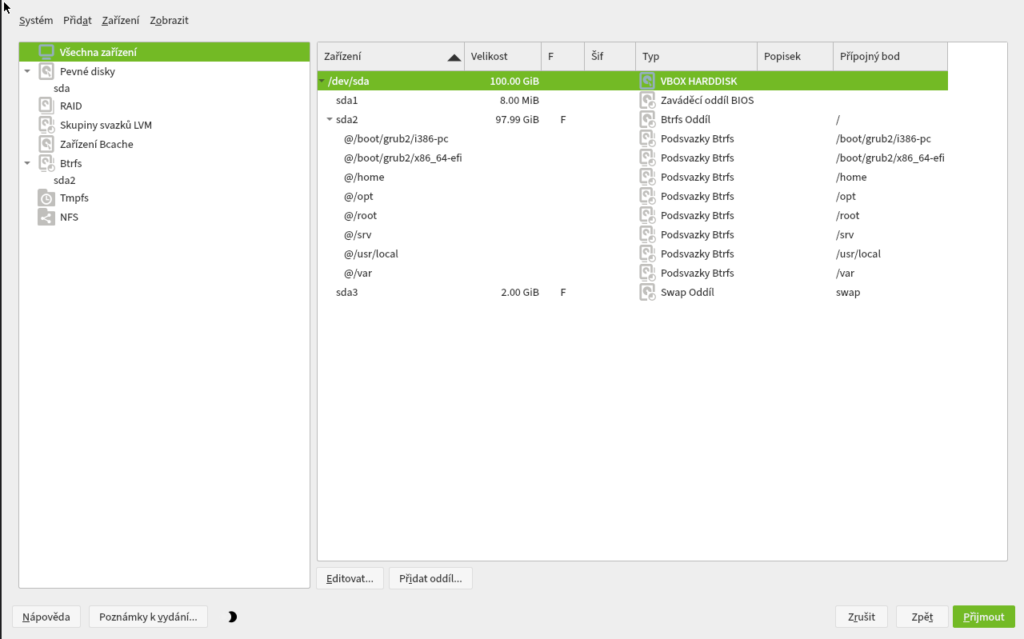Click the RAID icon in the sidebar
The image size is (1024, 639).
click(x=46, y=106)
